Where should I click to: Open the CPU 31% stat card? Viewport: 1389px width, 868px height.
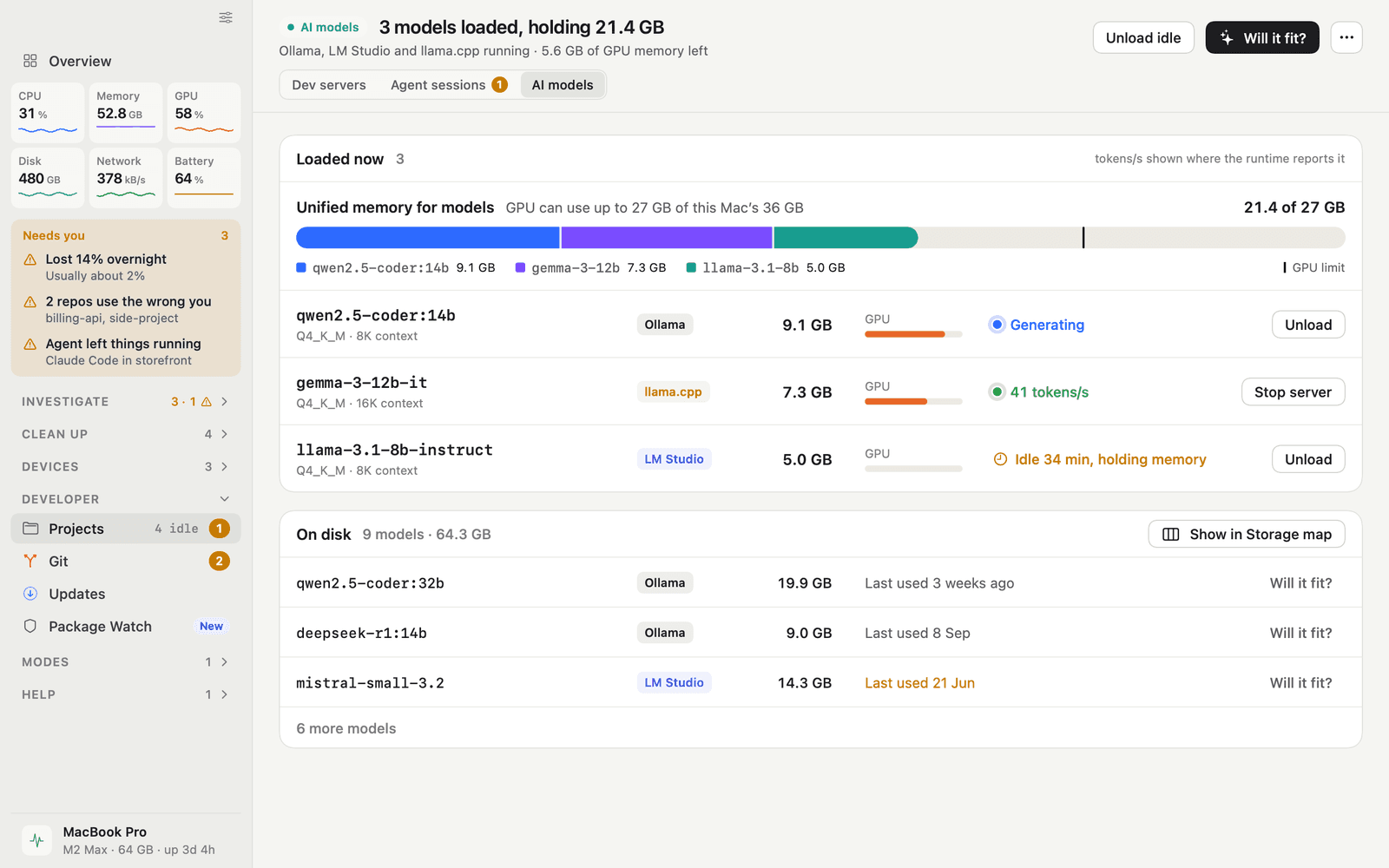(x=48, y=113)
